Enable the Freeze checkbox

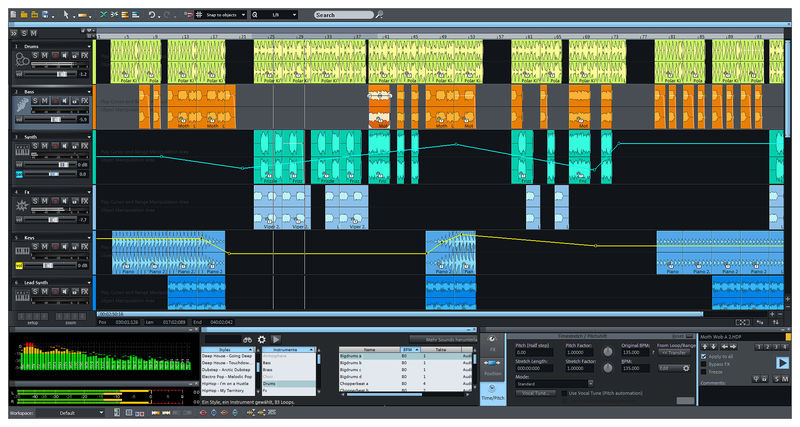click(704, 372)
